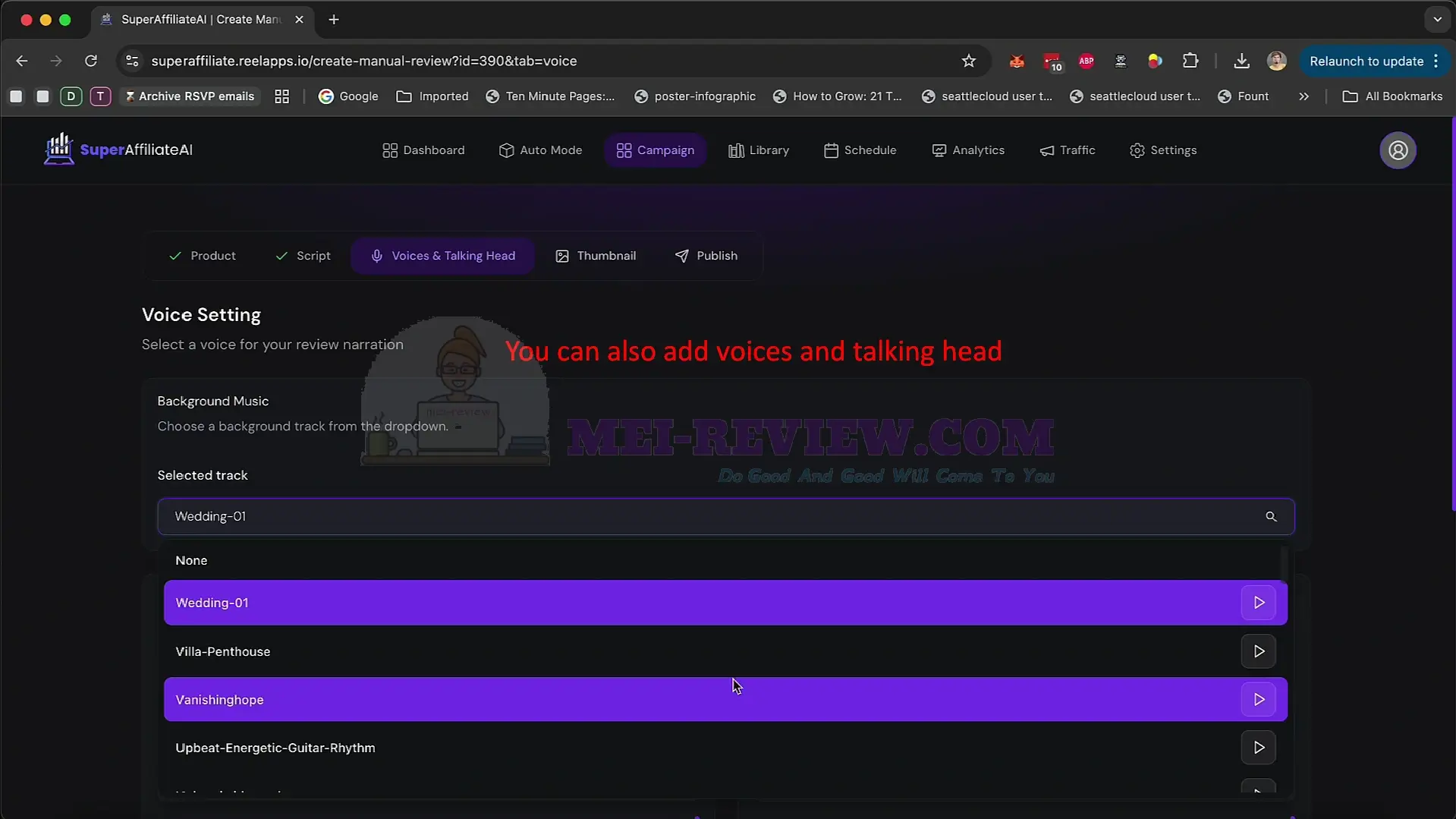
Task: Switch to Auto Mode
Action: (541, 150)
